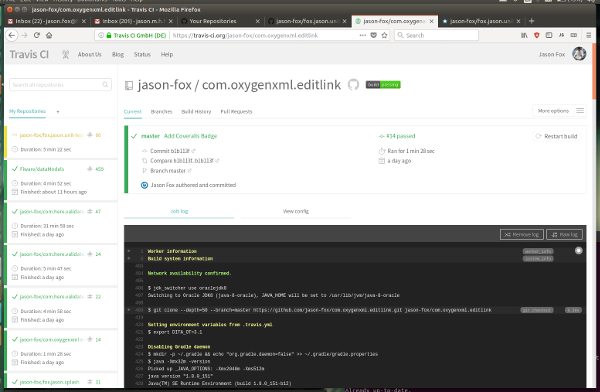Open Firefox hamburger menu
Image resolution: width=600 pixels, height=392 pixels.
click(589, 35)
